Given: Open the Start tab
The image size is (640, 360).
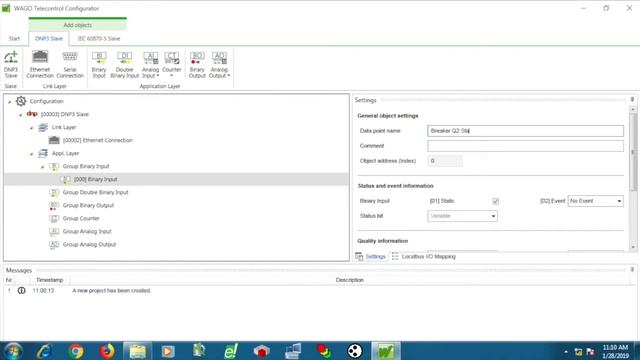Looking at the screenshot, I should pyautogui.click(x=14, y=38).
